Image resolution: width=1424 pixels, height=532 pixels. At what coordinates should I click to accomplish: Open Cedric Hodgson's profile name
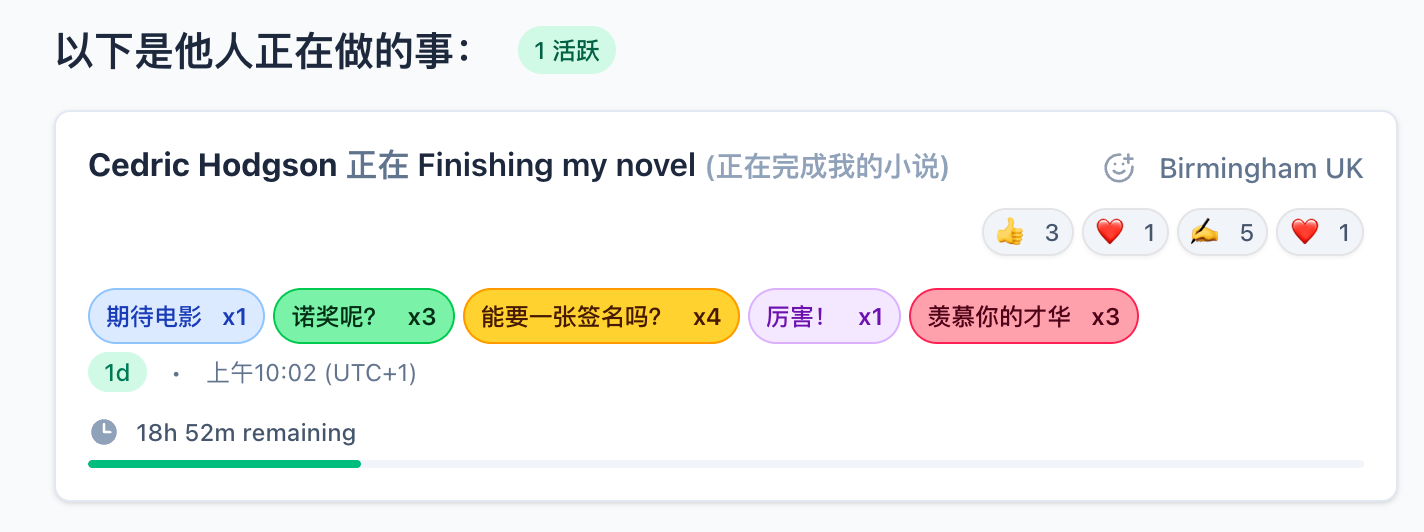pyautogui.click(x=213, y=165)
